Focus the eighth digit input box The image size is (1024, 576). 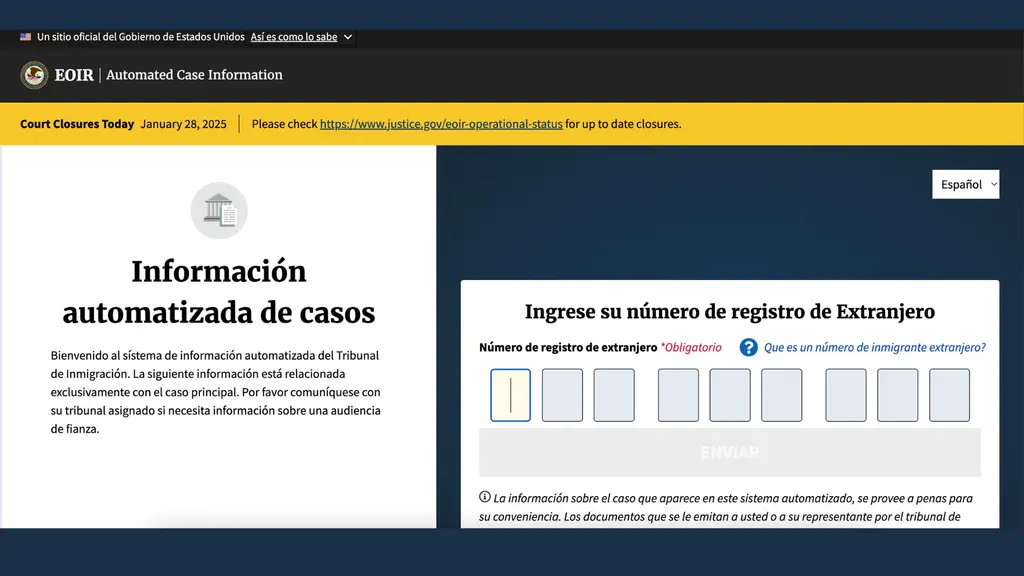pos(898,395)
